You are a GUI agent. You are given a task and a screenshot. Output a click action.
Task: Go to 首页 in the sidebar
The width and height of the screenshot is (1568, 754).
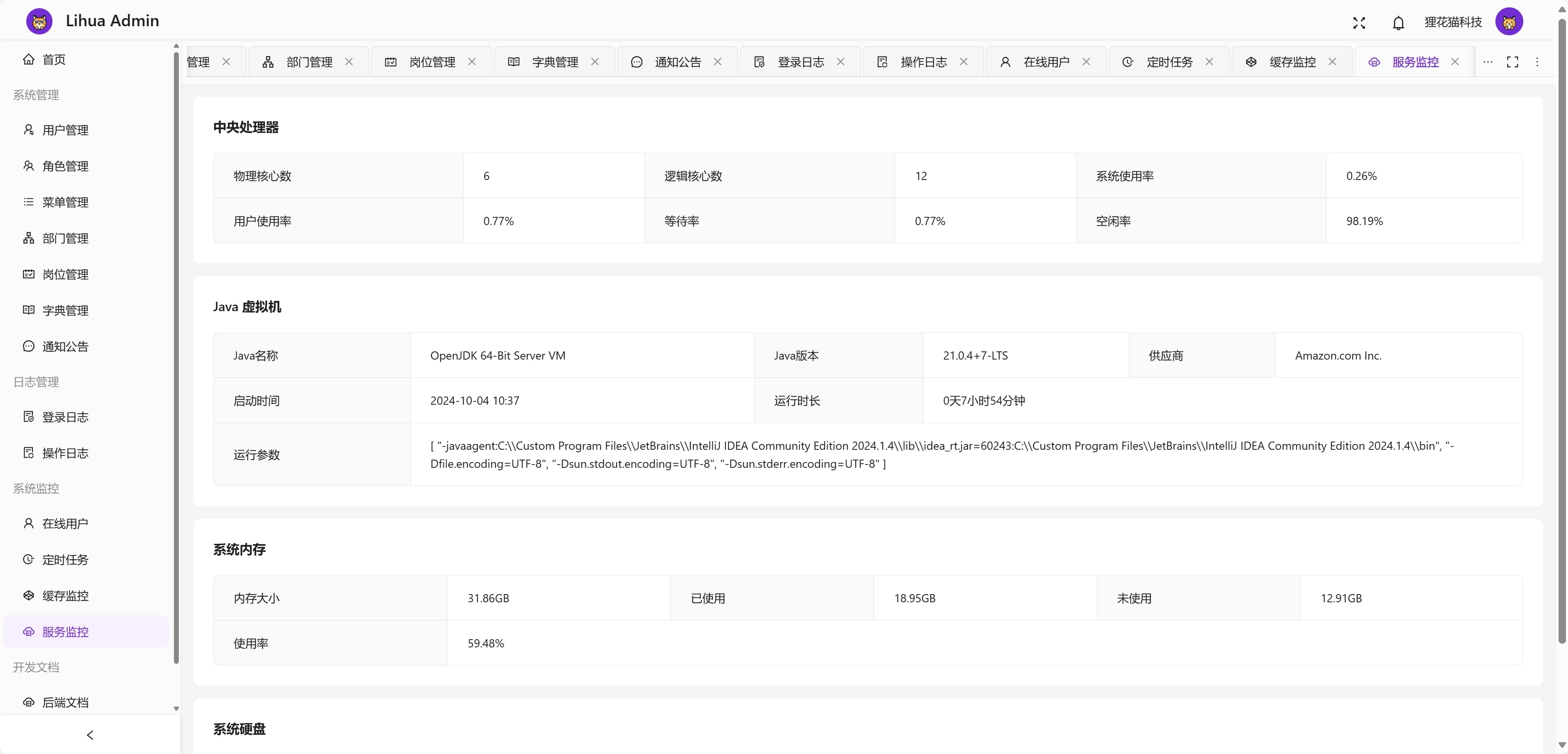click(x=87, y=59)
